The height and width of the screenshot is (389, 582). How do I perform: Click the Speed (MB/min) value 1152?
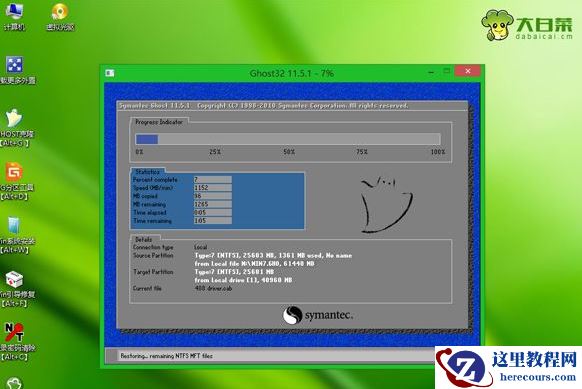click(213, 188)
